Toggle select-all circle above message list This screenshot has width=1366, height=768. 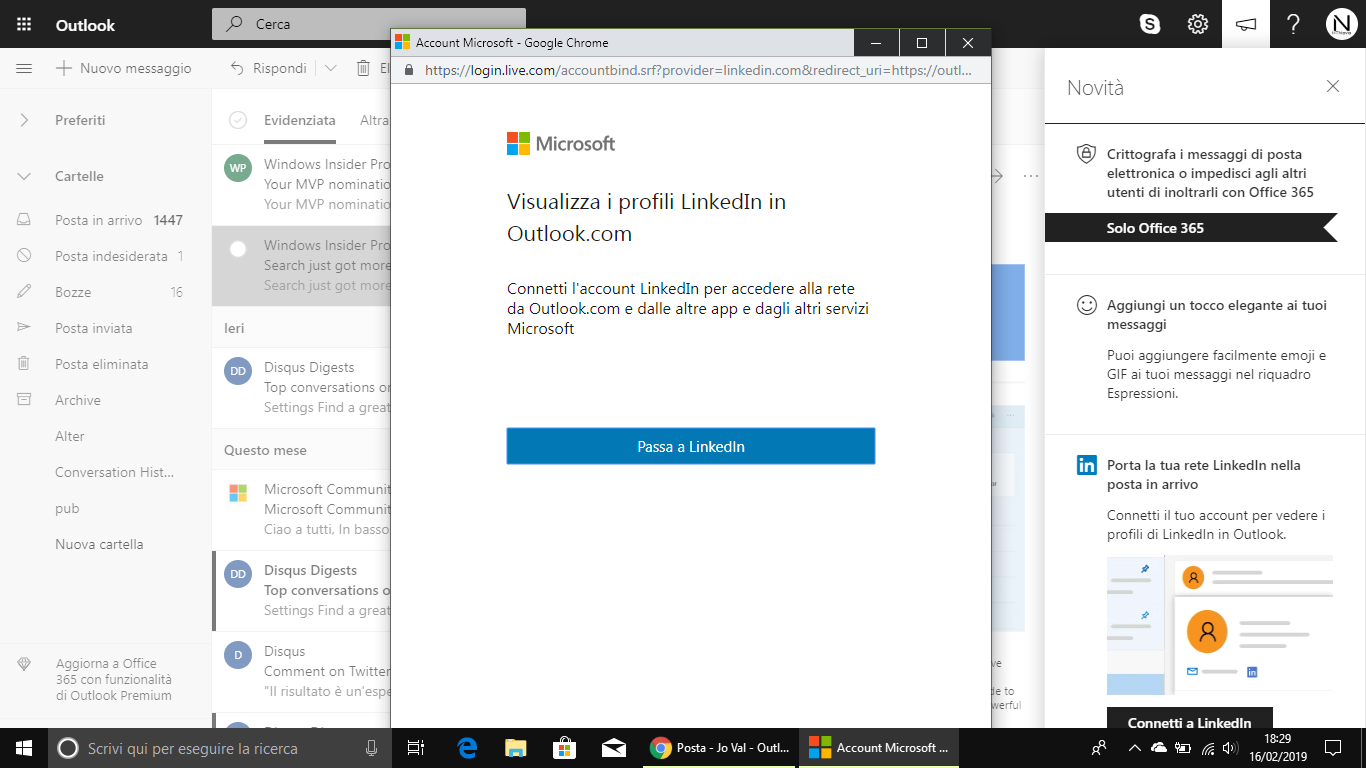[238, 120]
